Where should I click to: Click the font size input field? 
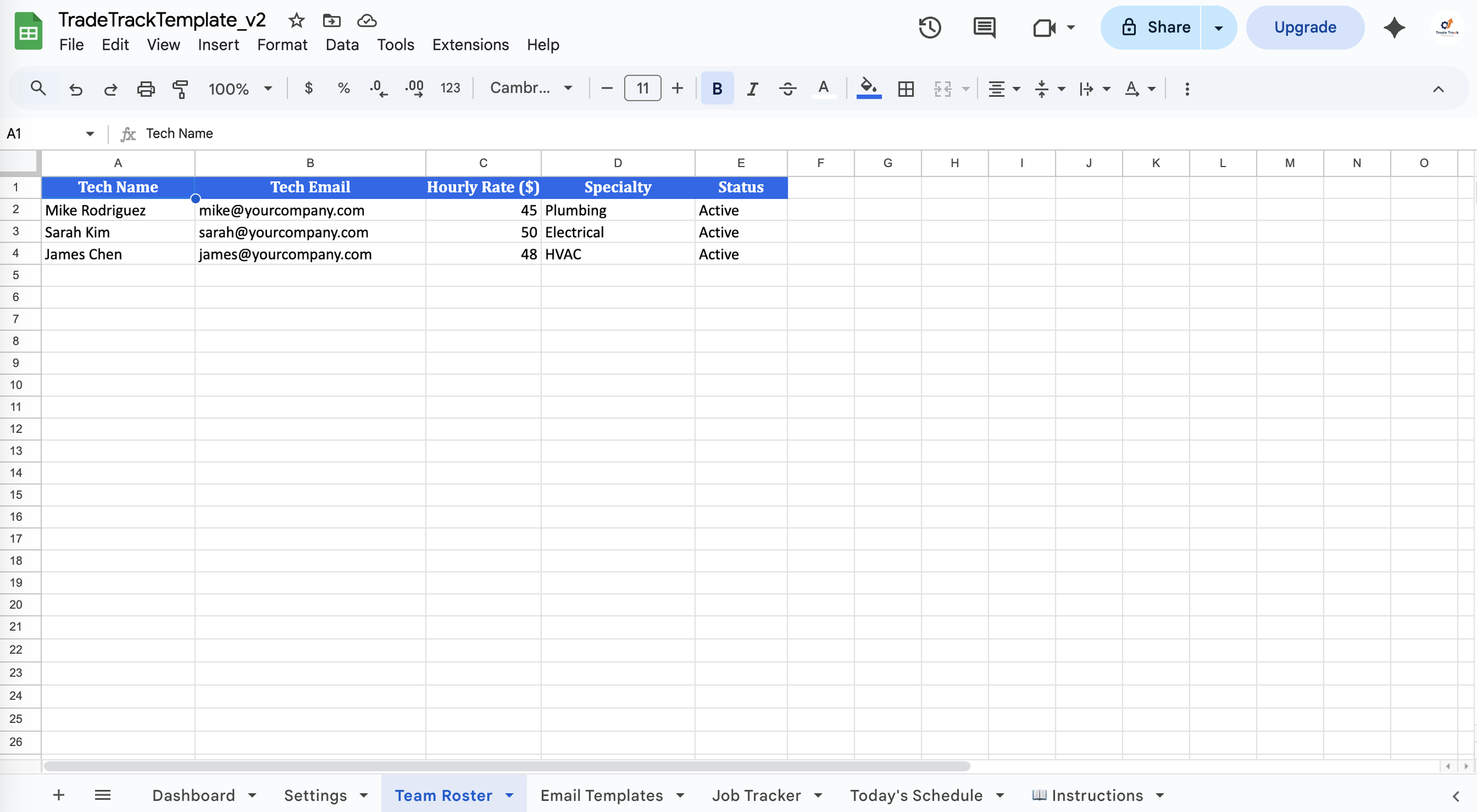[642, 89]
